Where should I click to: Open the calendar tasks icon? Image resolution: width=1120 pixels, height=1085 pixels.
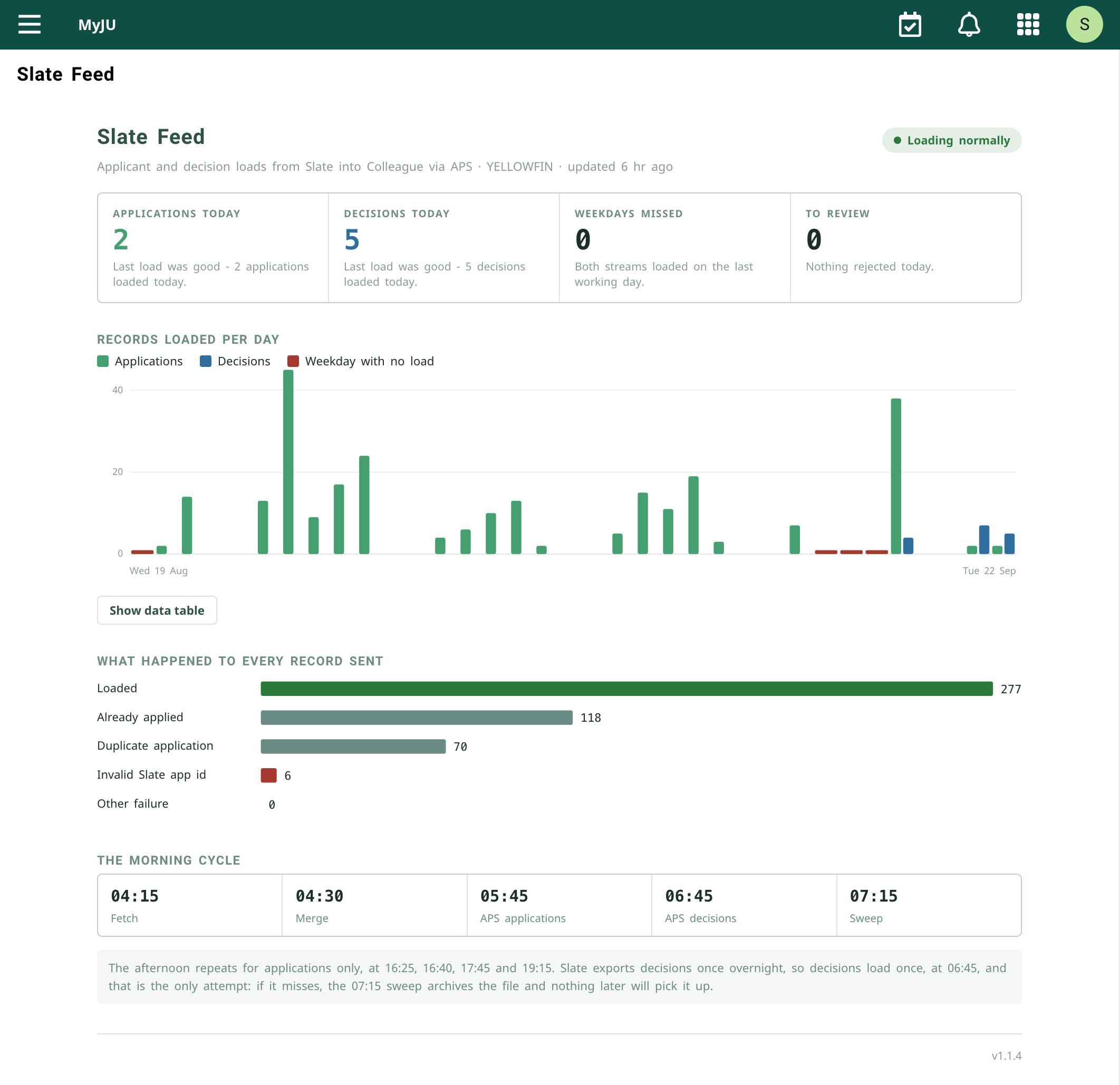(x=910, y=25)
